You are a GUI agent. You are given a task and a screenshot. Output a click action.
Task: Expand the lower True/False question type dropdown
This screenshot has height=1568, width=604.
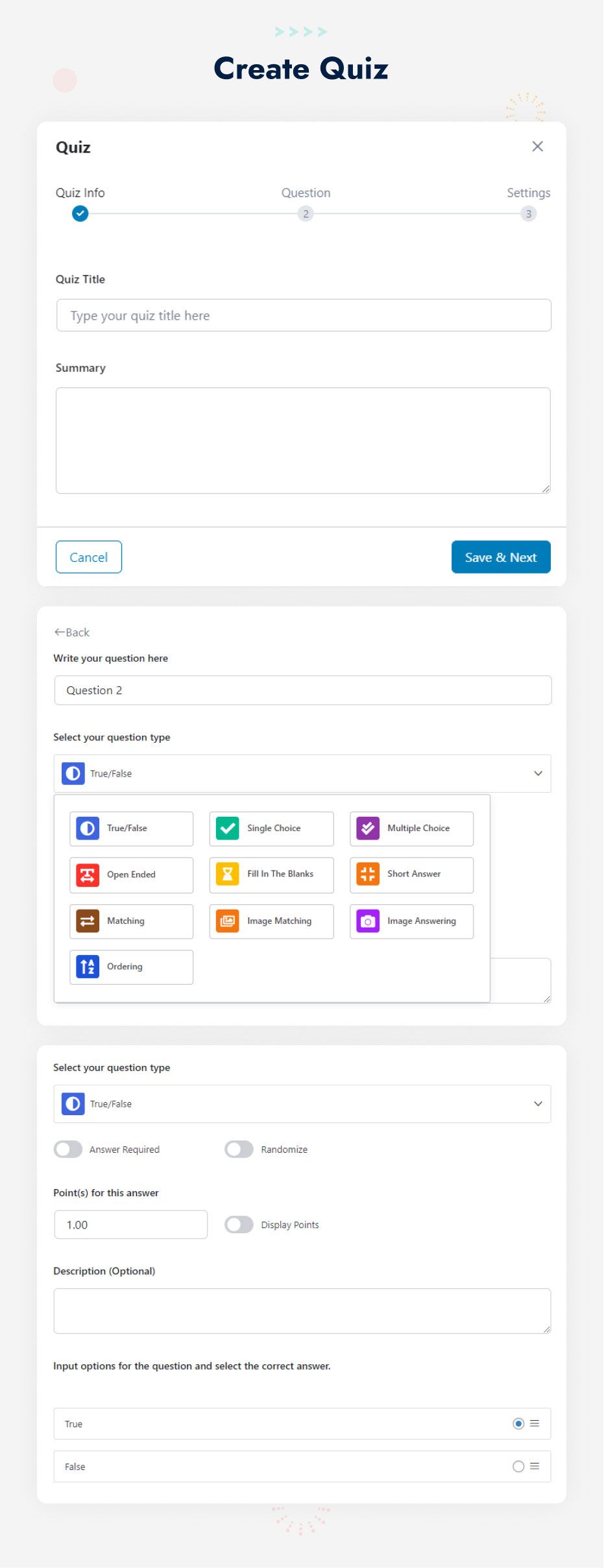coord(538,1104)
